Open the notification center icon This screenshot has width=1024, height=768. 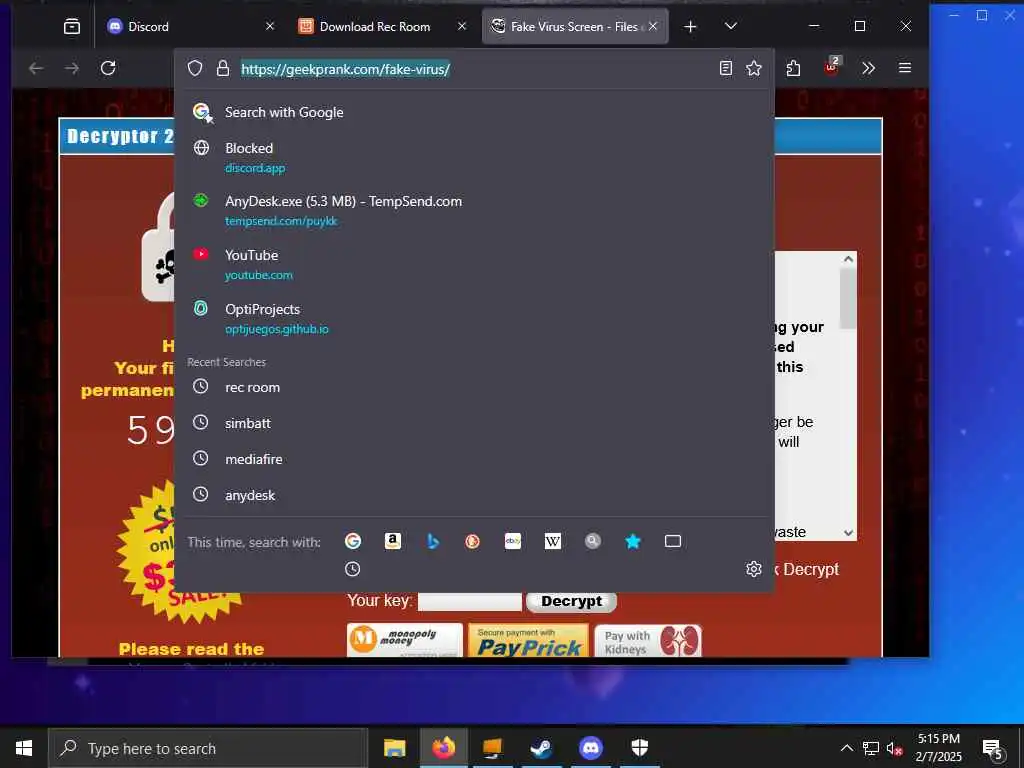pyautogui.click(x=993, y=750)
